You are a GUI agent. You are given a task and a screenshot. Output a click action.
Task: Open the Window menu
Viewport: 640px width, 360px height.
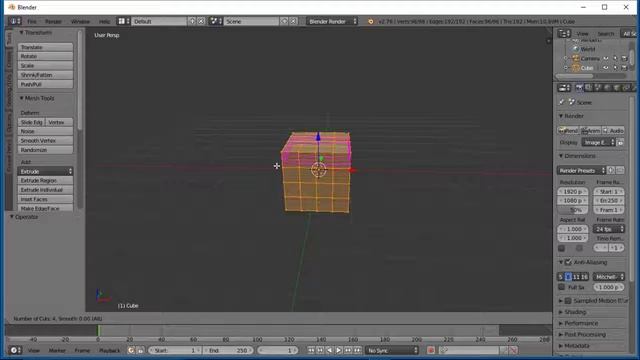pyautogui.click(x=80, y=21)
